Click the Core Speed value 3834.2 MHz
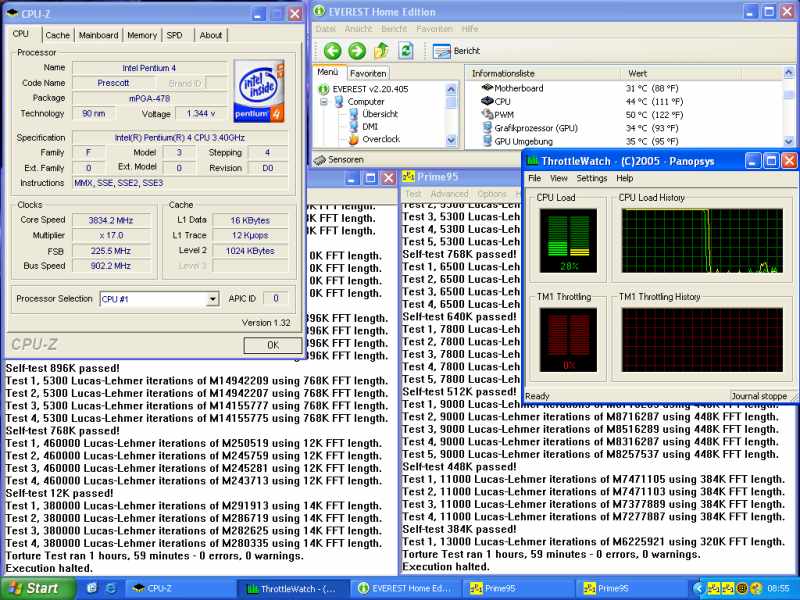Image resolution: width=800 pixels, height=600 pixels. coord(111,220)
